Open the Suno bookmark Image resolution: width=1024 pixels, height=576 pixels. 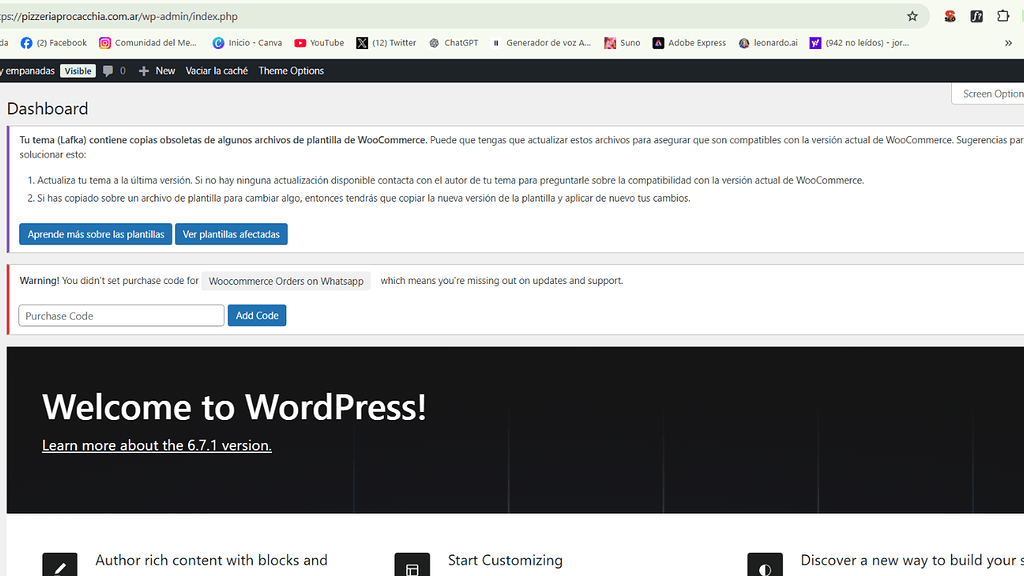[x=622, y=43]
